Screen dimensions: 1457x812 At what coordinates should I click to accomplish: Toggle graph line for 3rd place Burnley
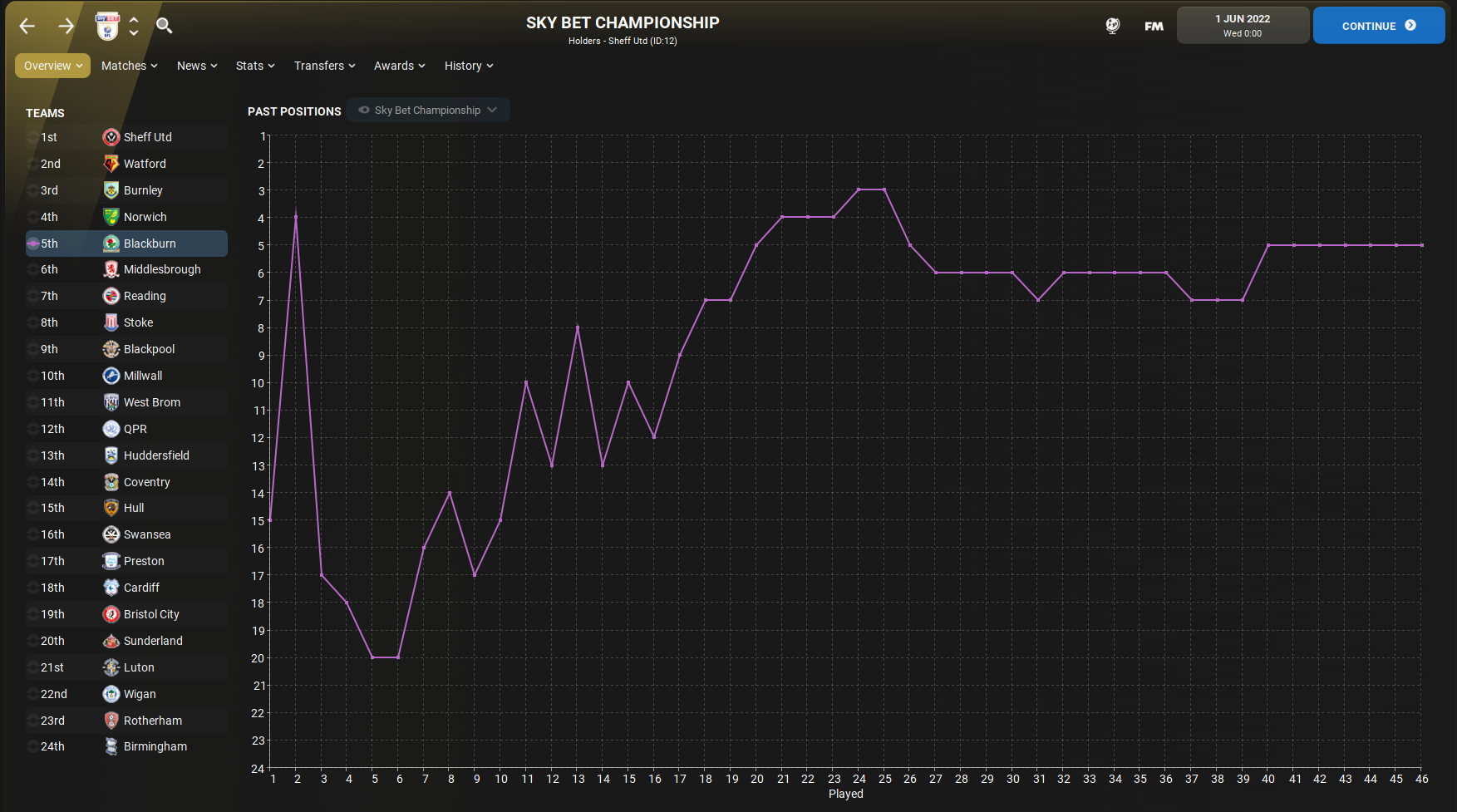pos(33,190)
